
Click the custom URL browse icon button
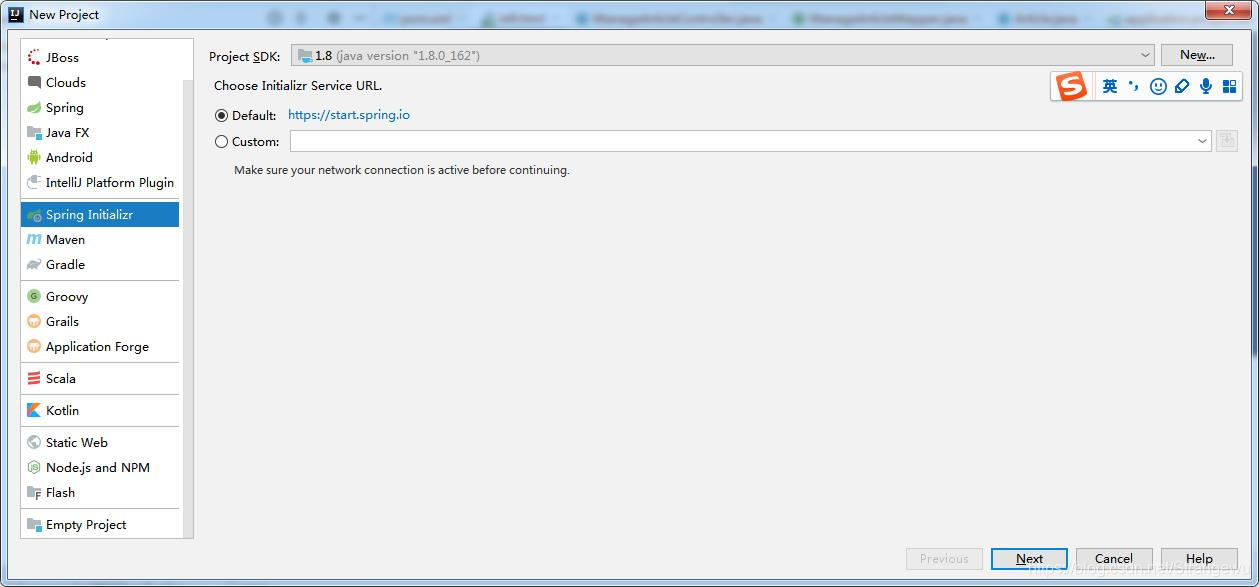(1227, 142)
